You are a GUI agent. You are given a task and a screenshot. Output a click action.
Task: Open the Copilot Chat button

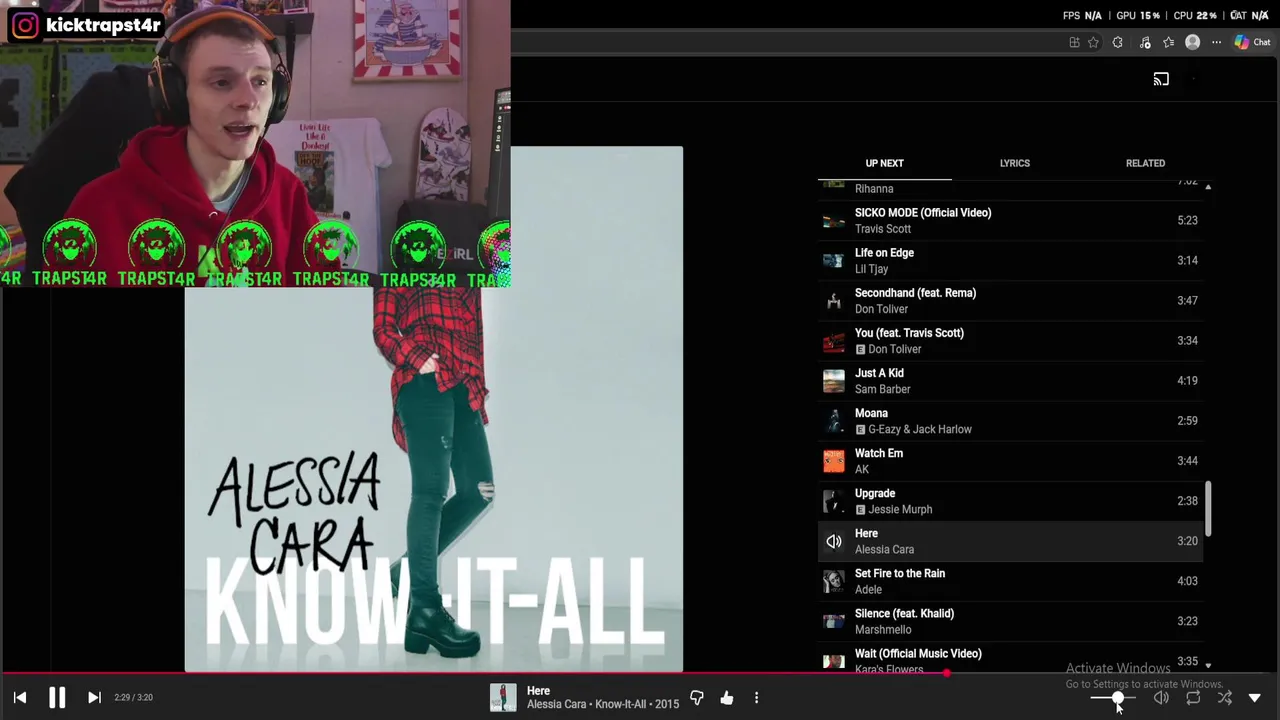[1252, 42]
